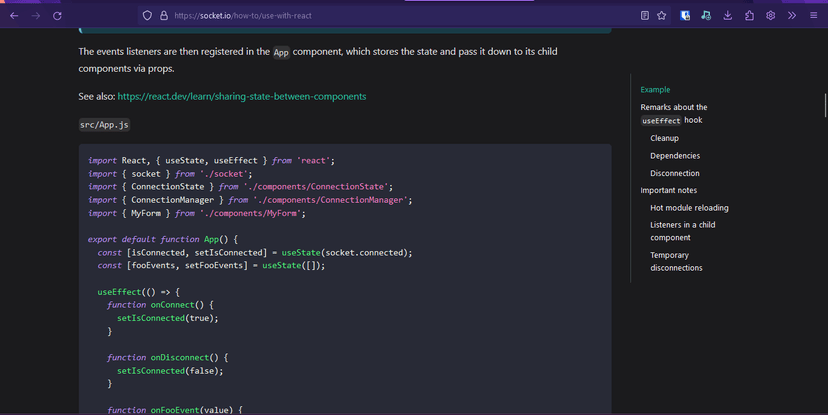Viewport: 828px width, 415px height.
Task: Click the browser back arrow
Action: pyautogui.click(x=14, y=16)
